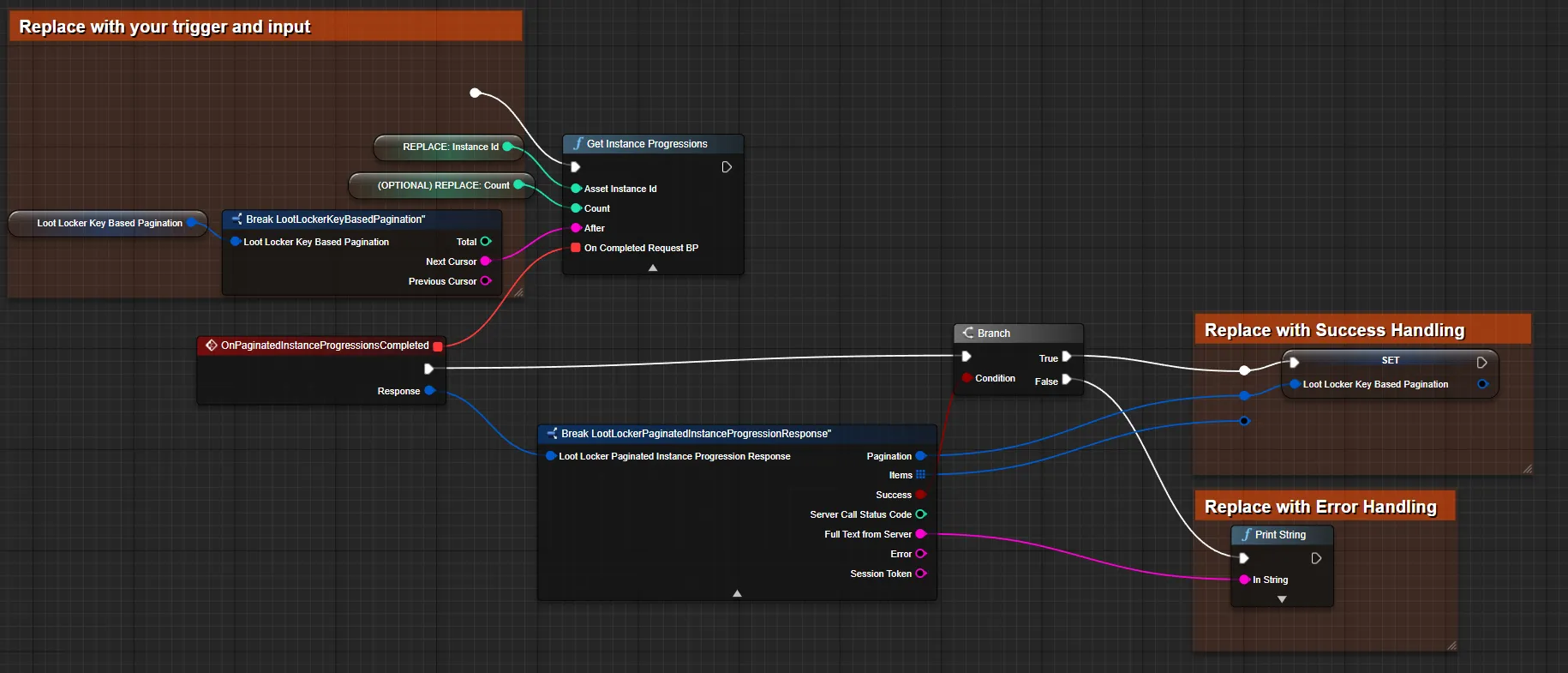The height and width of the screenshot is (673, 1568).
Task: Click the Loot Locker Paginated Instance Progression Response input pin
Action: [551, 456]
